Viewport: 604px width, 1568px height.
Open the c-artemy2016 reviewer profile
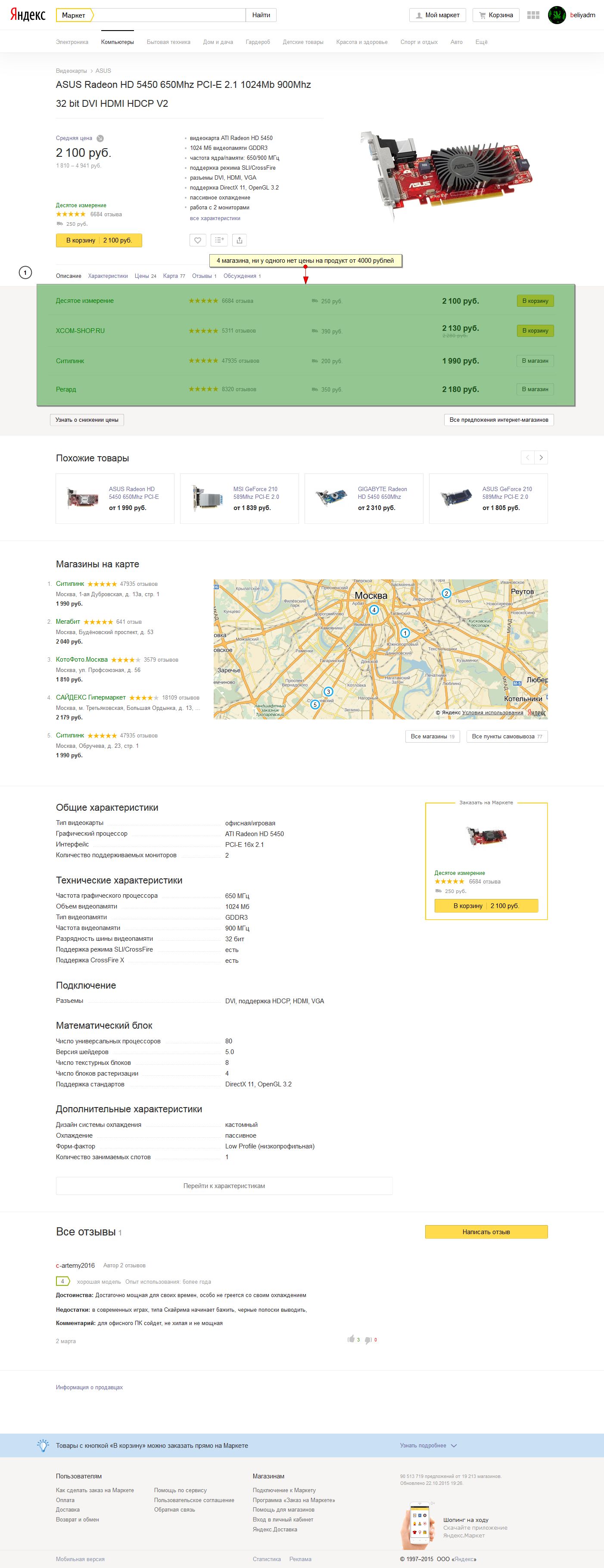pyautogui.click(x=75, y=1266)
